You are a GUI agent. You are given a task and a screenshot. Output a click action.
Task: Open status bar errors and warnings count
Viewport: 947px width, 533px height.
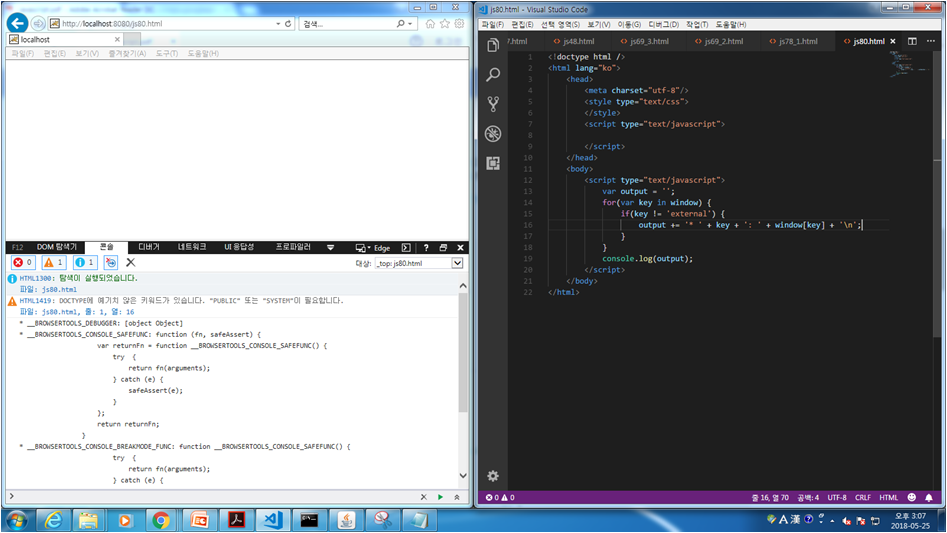click(x=500, y=497)
